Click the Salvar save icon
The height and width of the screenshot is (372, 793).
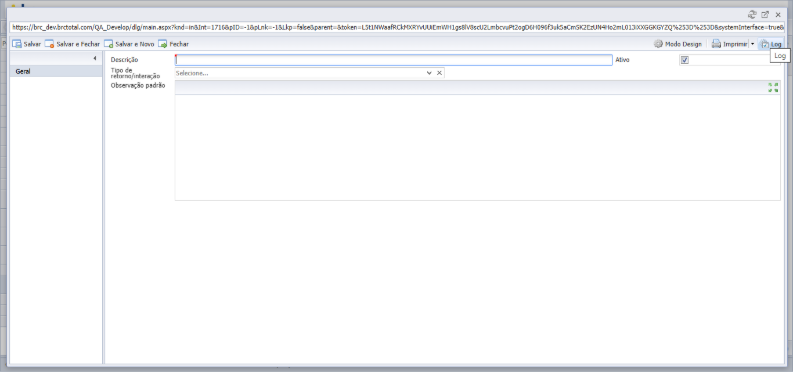click(17, 44)
